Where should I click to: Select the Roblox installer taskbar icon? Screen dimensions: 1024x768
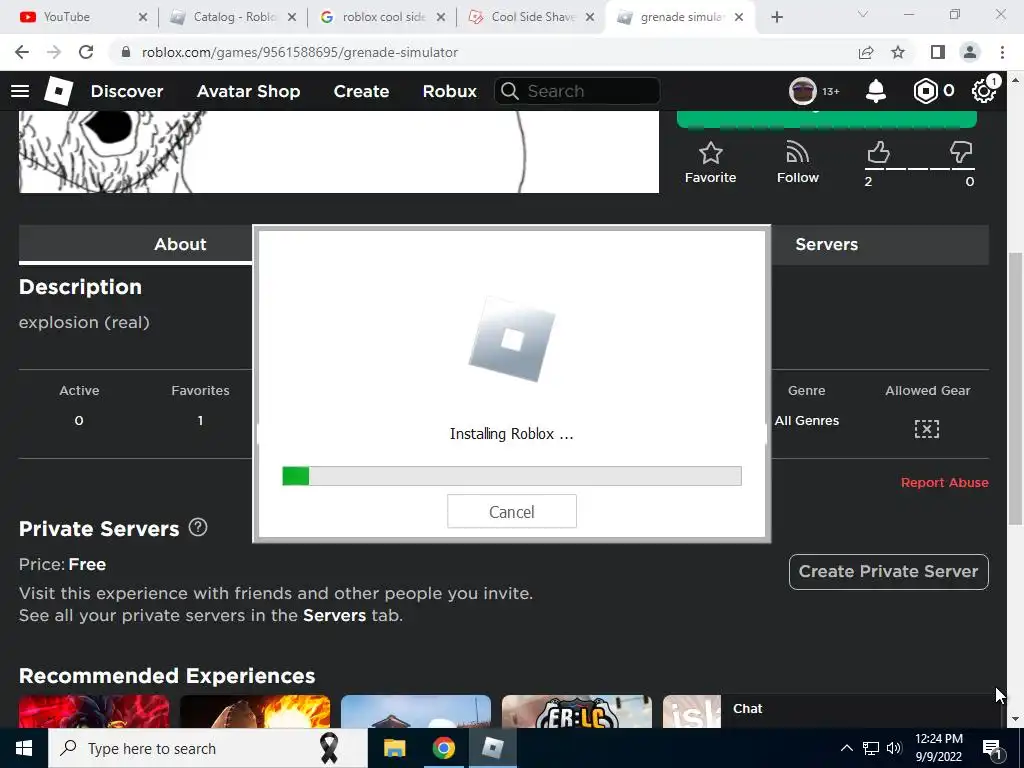point(492,748)
